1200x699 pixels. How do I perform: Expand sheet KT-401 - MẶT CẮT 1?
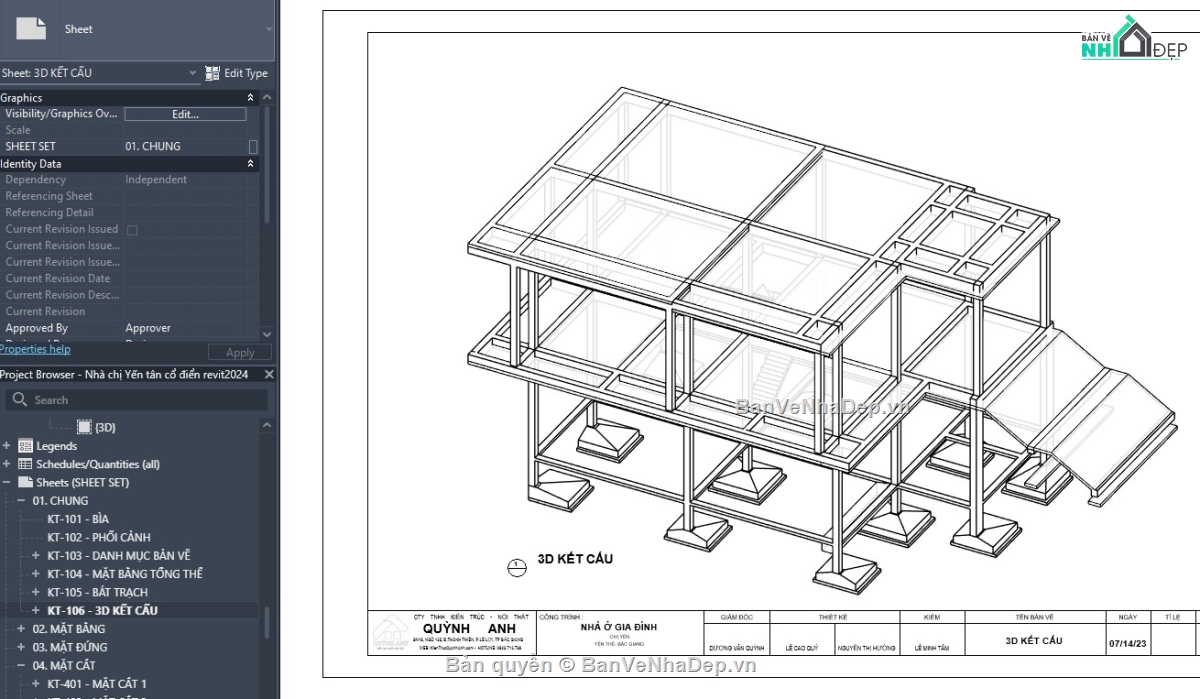pos(36,684)
